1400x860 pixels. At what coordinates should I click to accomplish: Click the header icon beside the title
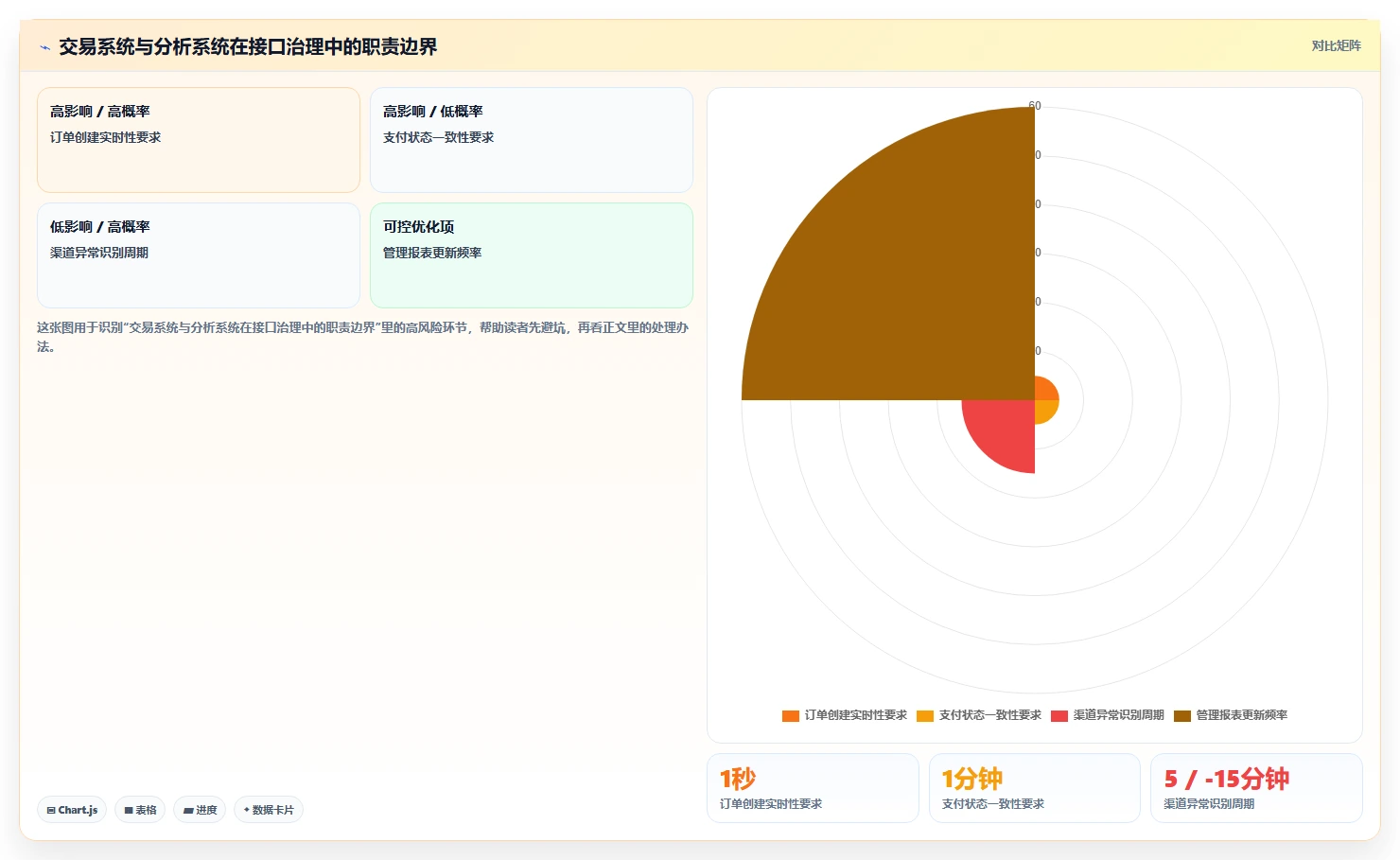(44, 47)
